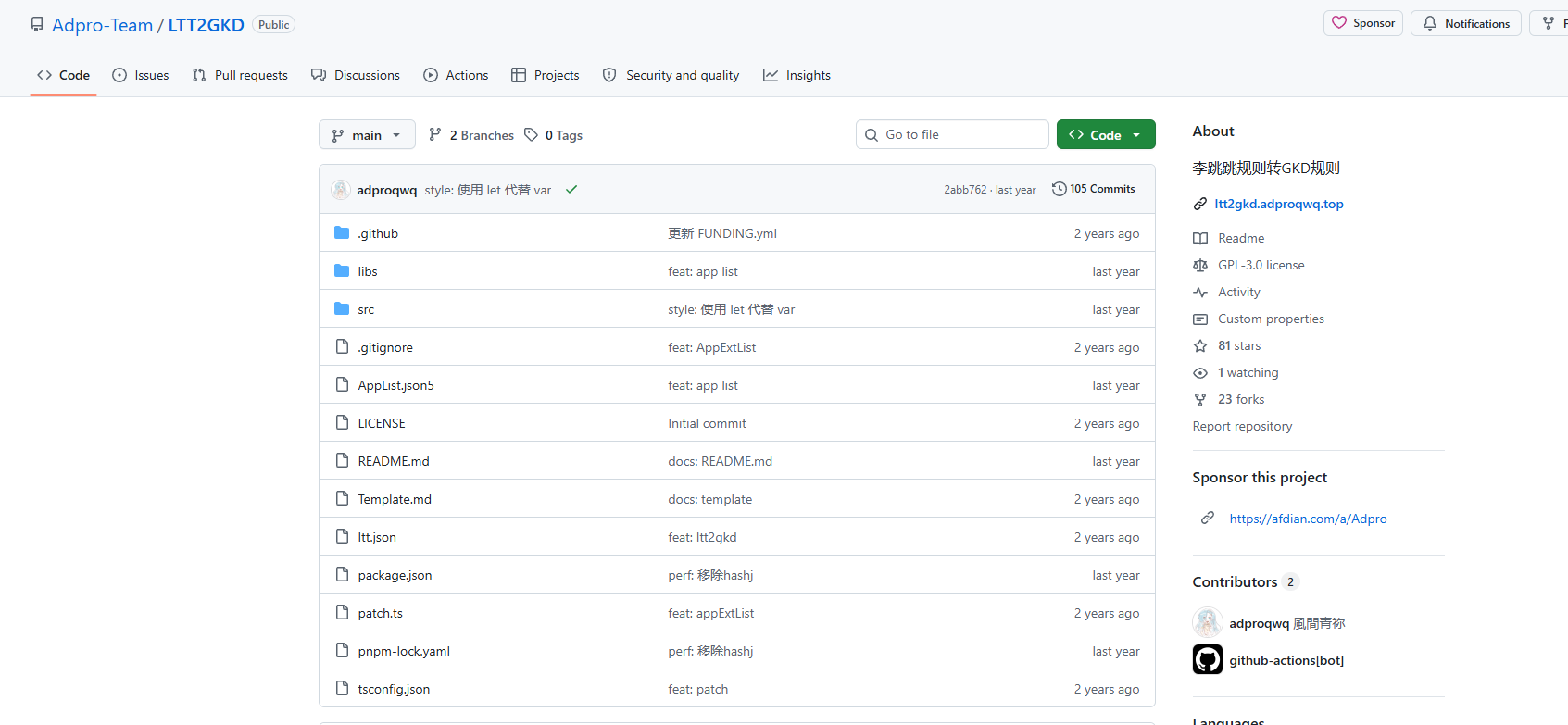The width and height of the screenshot is (1568, 725).
Task: Click the Readme book icon
Action: pos(1200,238)
